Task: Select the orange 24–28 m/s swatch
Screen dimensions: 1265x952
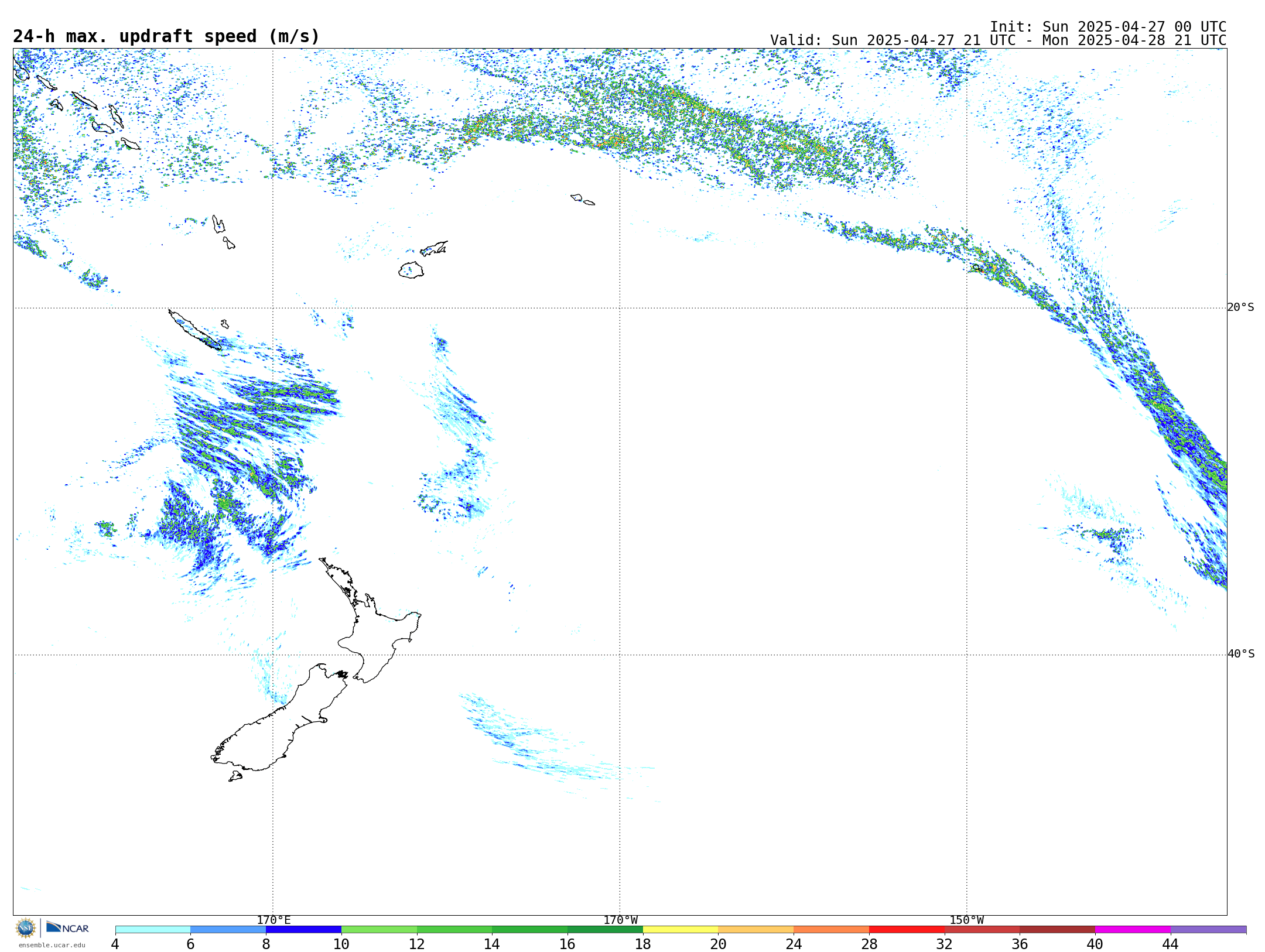Action: 832,930
